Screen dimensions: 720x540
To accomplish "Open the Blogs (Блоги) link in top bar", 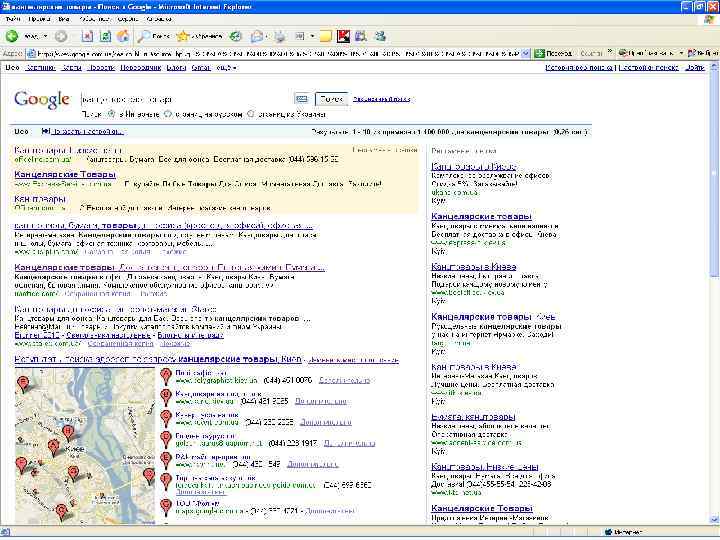I will (176, 68).
